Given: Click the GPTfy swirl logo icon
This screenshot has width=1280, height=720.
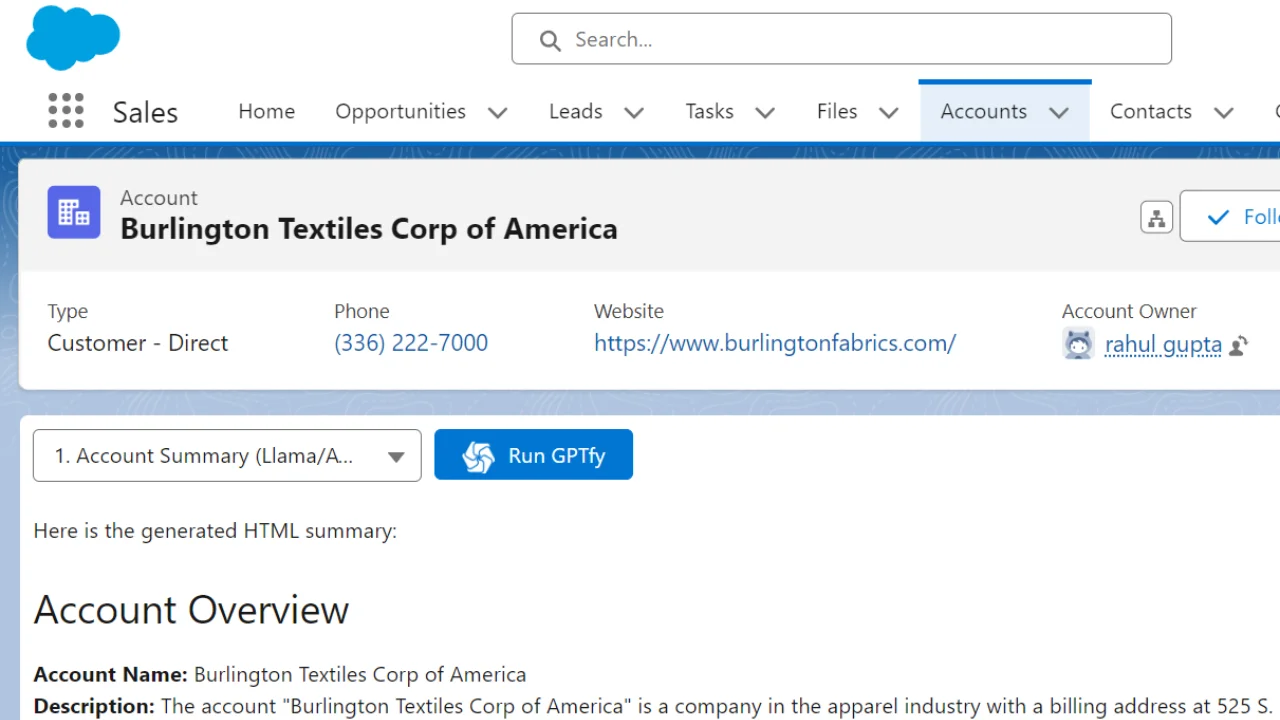Looking at the screenshot, I should [478, 456].
